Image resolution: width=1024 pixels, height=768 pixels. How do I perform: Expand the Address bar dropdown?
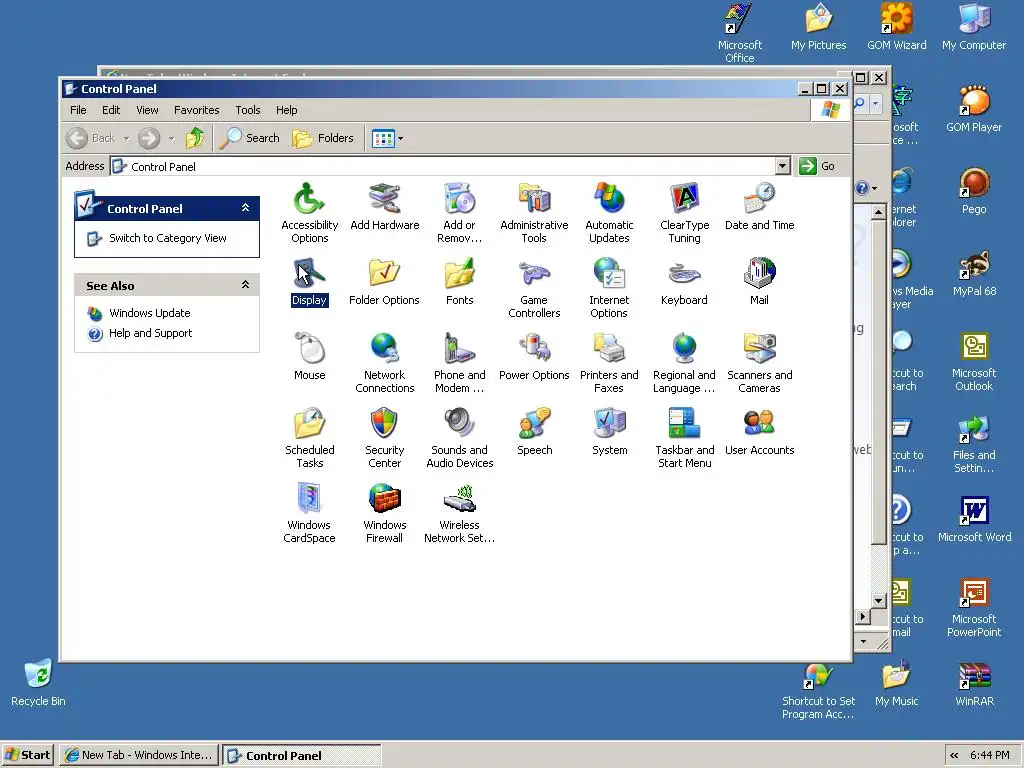tap(782, 166)
